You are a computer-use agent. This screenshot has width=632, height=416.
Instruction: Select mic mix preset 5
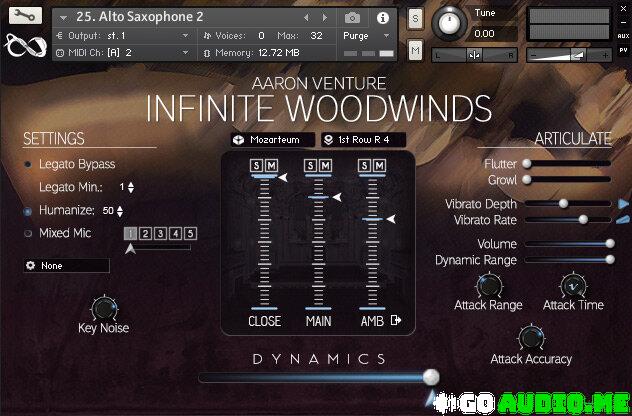[190, 233]
